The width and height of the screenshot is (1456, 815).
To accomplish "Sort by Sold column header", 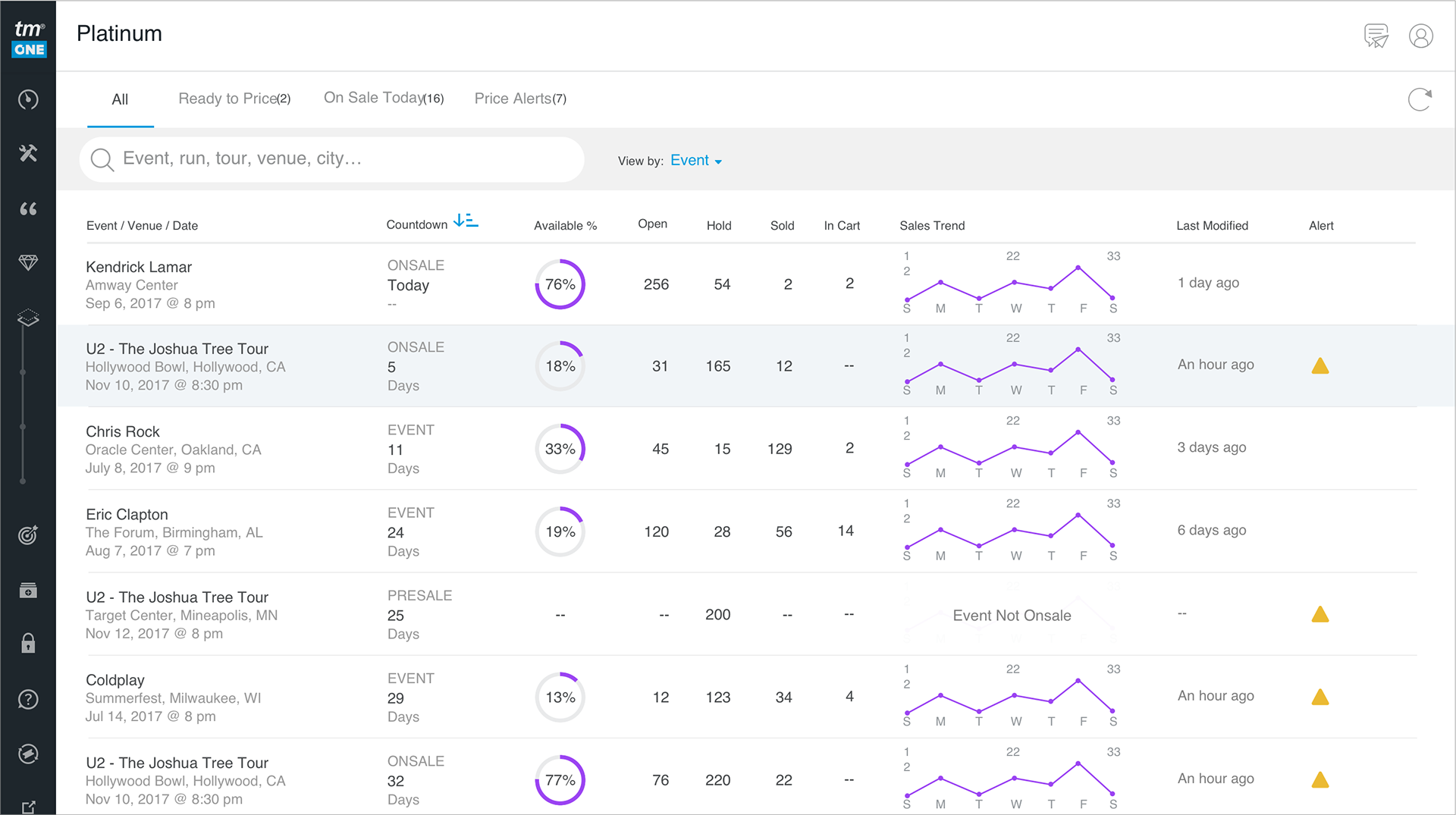I will (x=782, y=226).
